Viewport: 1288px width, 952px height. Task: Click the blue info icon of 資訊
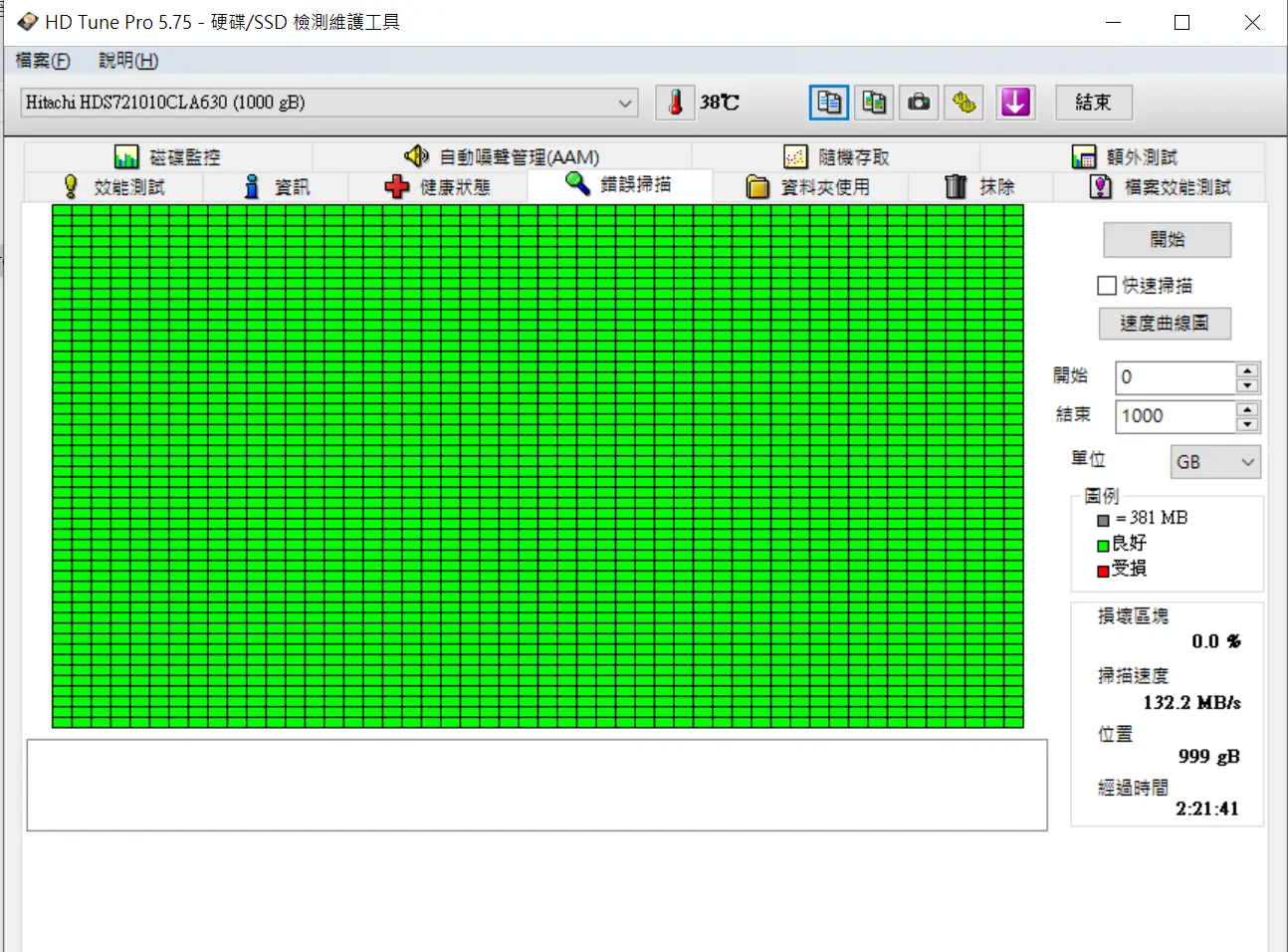pyautogui.click(x=252, y=186)
